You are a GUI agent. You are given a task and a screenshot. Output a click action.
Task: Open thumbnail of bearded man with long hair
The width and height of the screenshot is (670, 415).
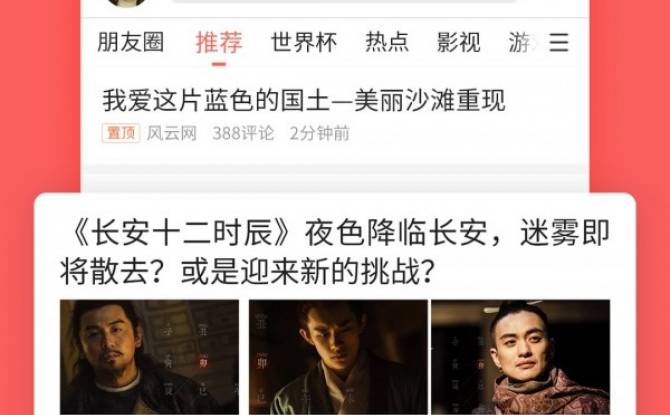[x=149, y=357]
